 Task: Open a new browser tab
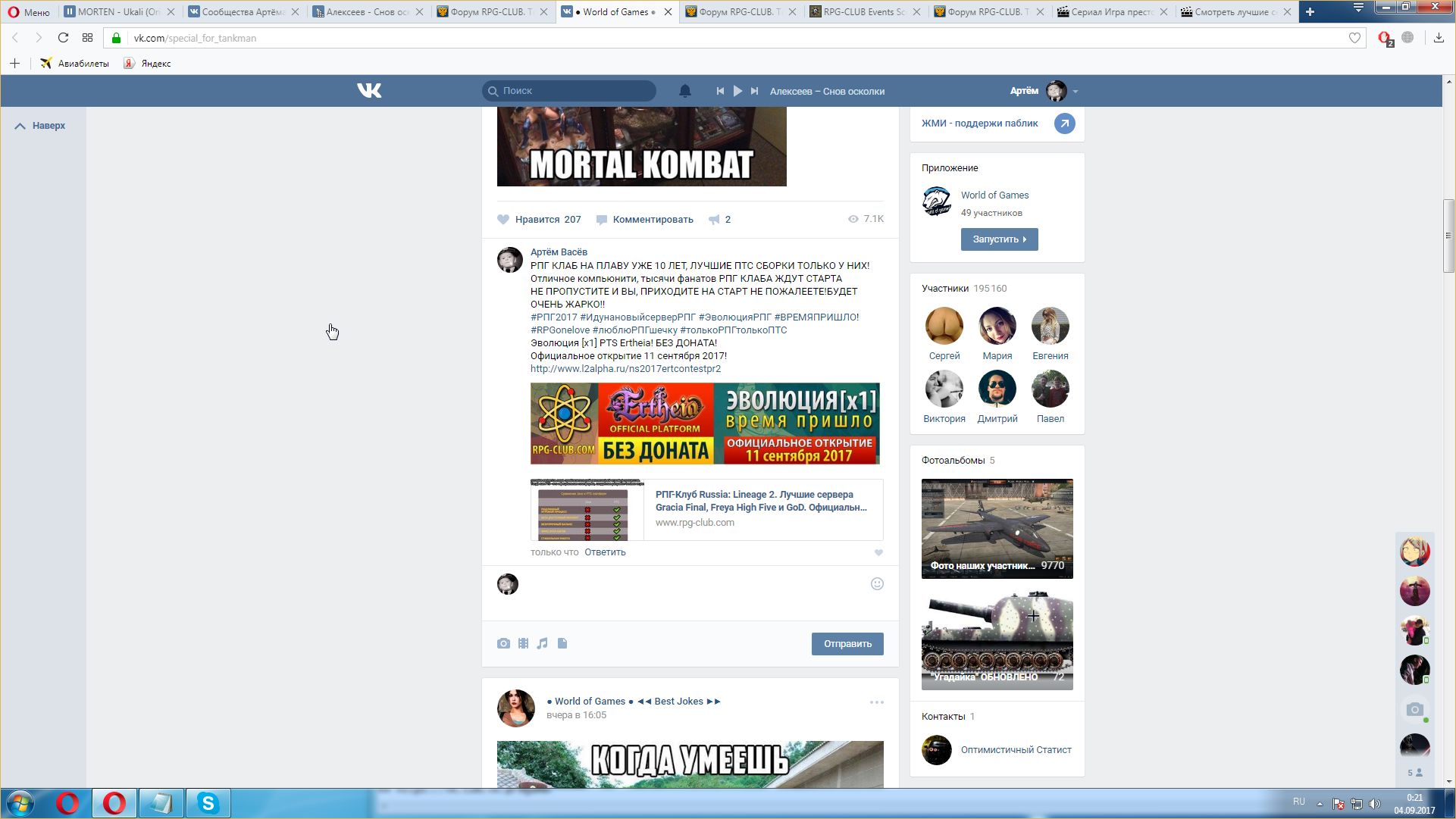1310,11
